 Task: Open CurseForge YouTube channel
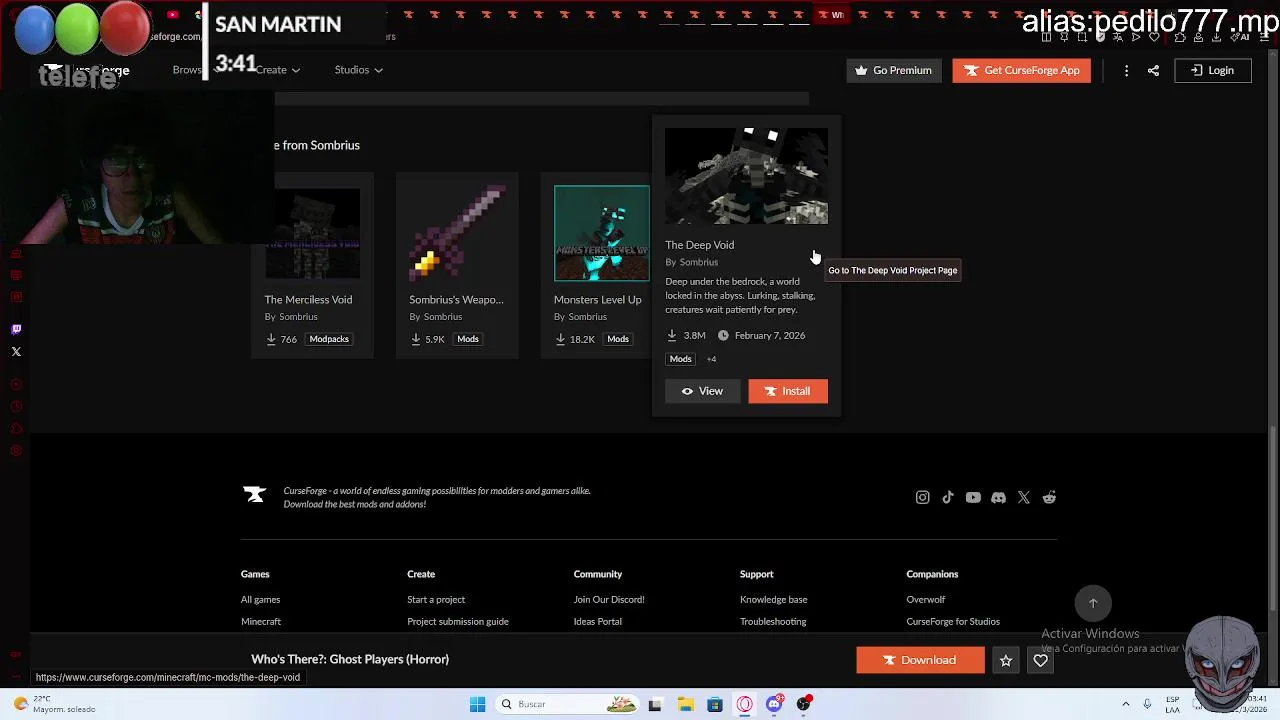point(973,497)
